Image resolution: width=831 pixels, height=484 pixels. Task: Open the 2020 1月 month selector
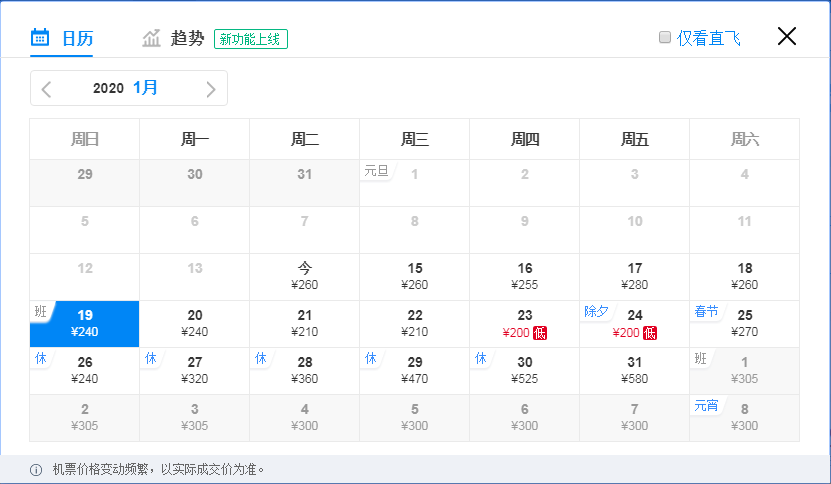click(126, 88)
